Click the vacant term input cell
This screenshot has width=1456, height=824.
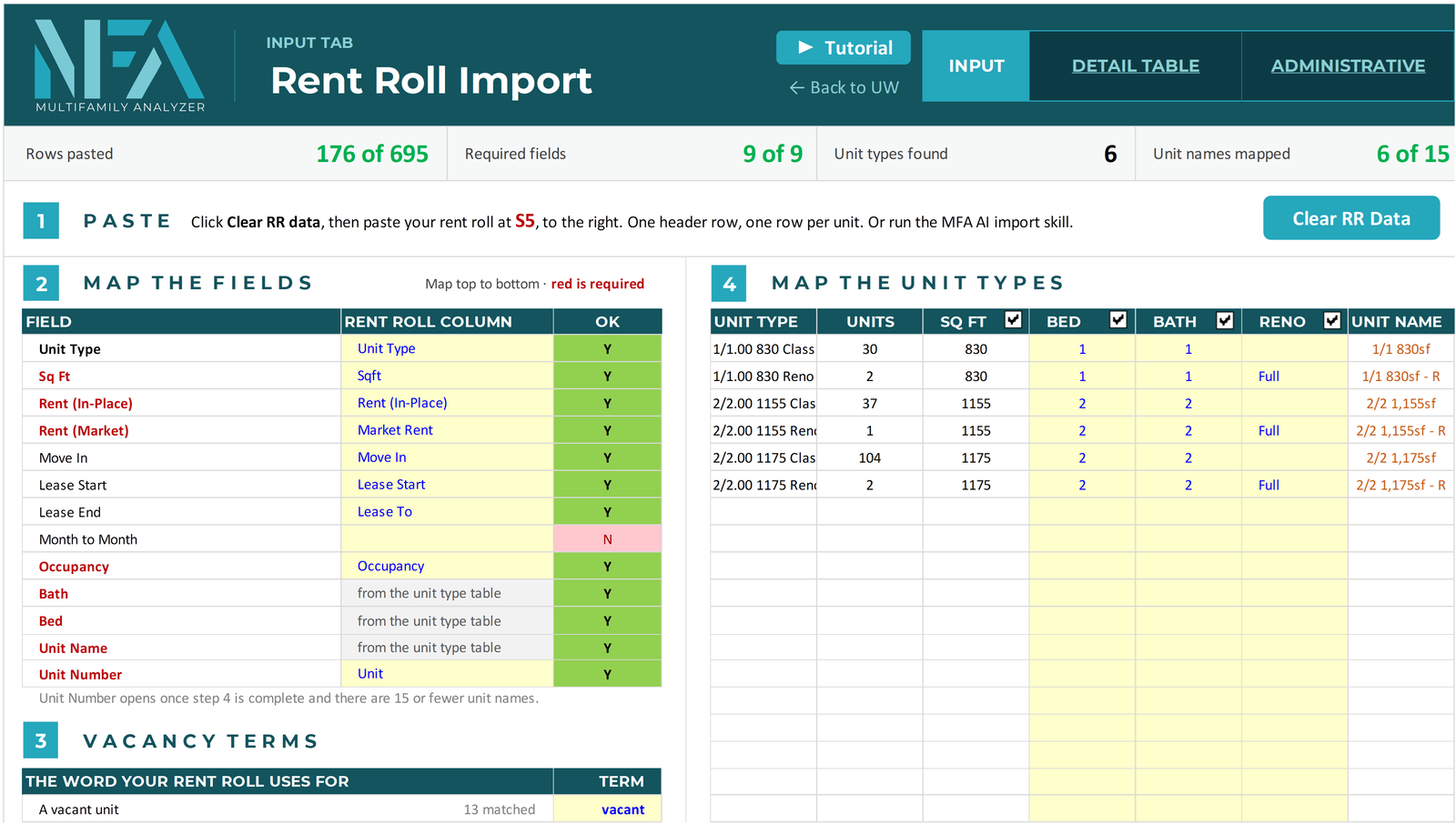(607, 809)
